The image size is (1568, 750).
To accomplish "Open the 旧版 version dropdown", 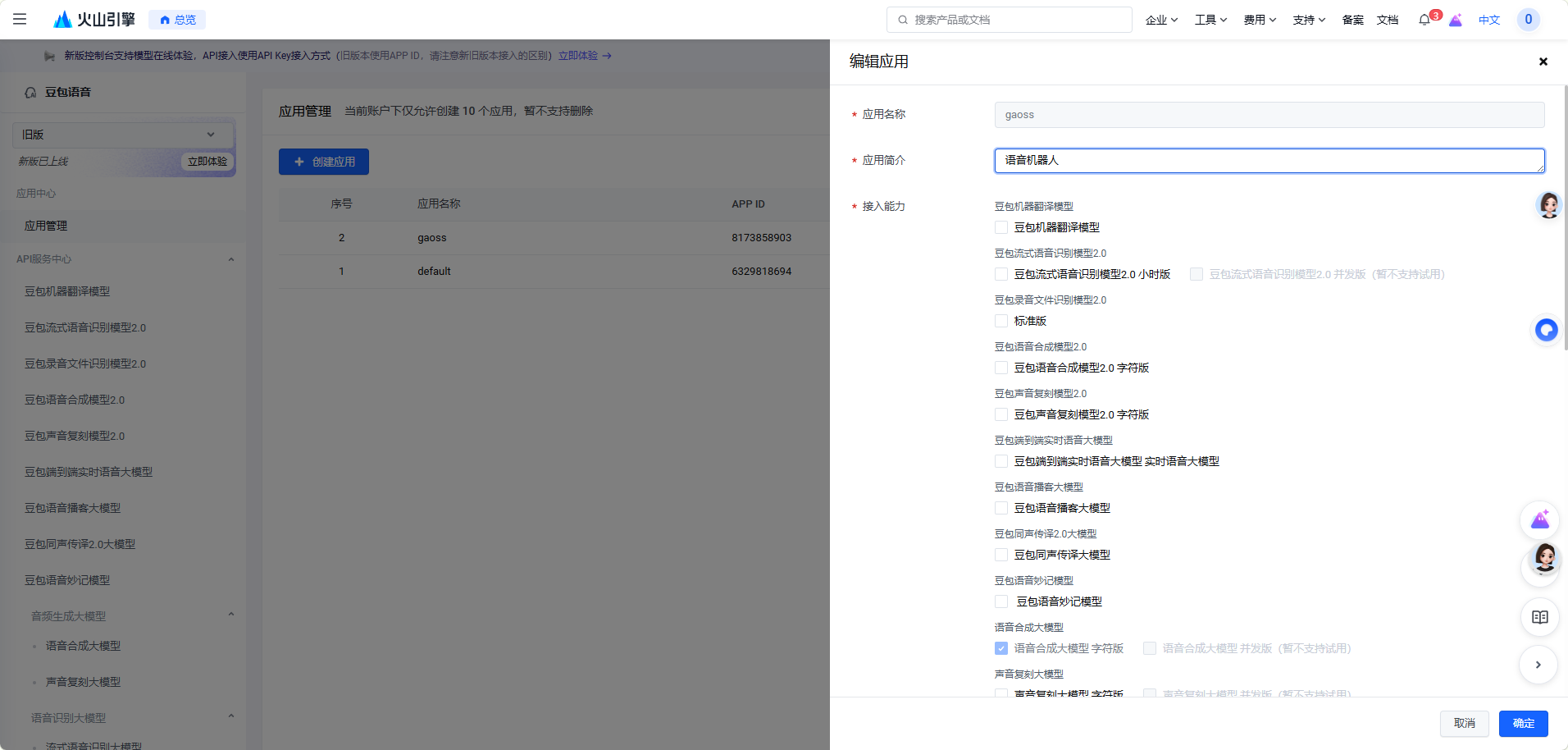I will pyautogui.click(x=123, y=135).
